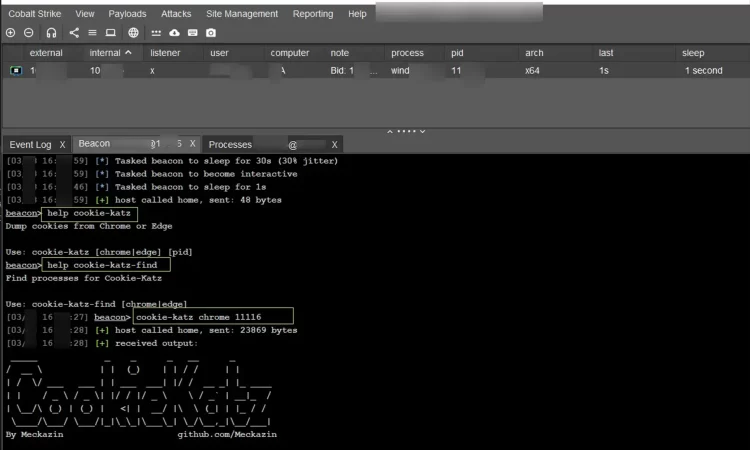Click 'Use: cookie-katz [chrome|edge] [pid]' line
The height and width of the screenshot is (450, 750).
[x=99, y=252]
